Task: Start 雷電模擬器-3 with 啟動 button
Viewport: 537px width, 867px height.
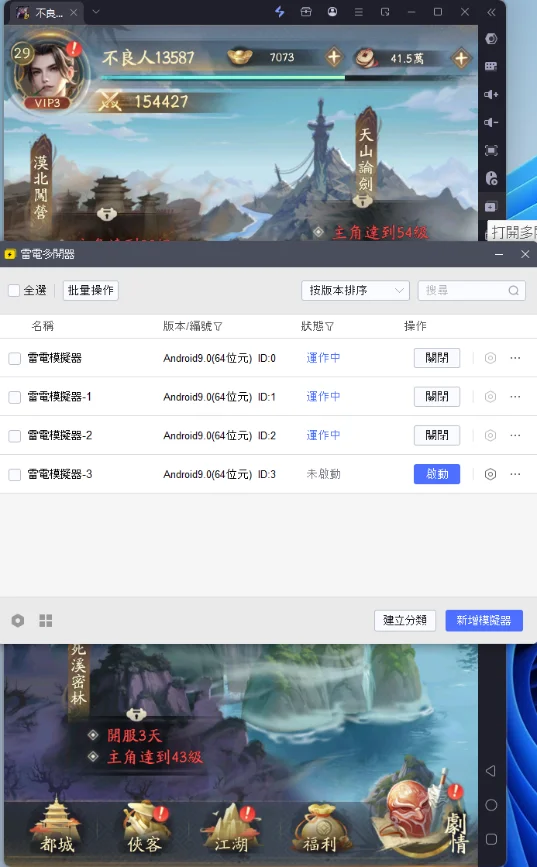Action: [x=437, y=474]
